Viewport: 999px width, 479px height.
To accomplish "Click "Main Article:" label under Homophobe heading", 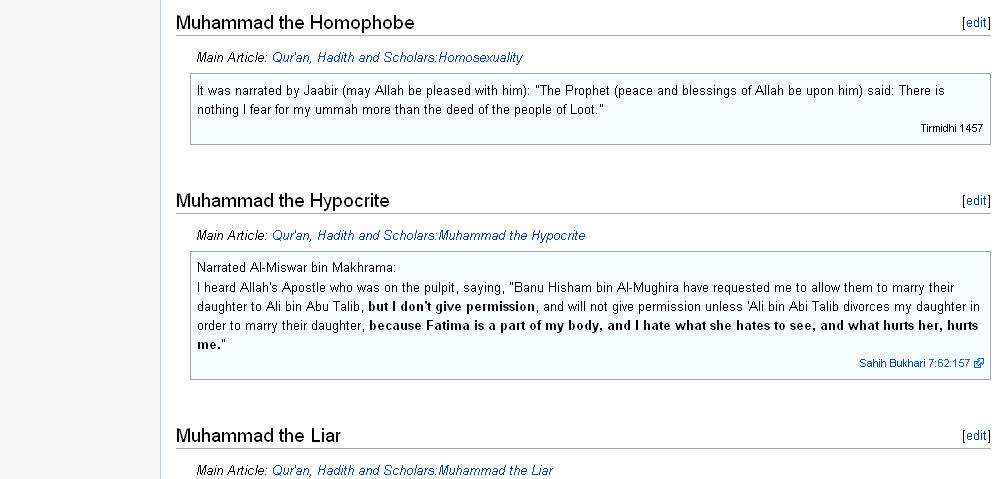I will coord(232,57).
